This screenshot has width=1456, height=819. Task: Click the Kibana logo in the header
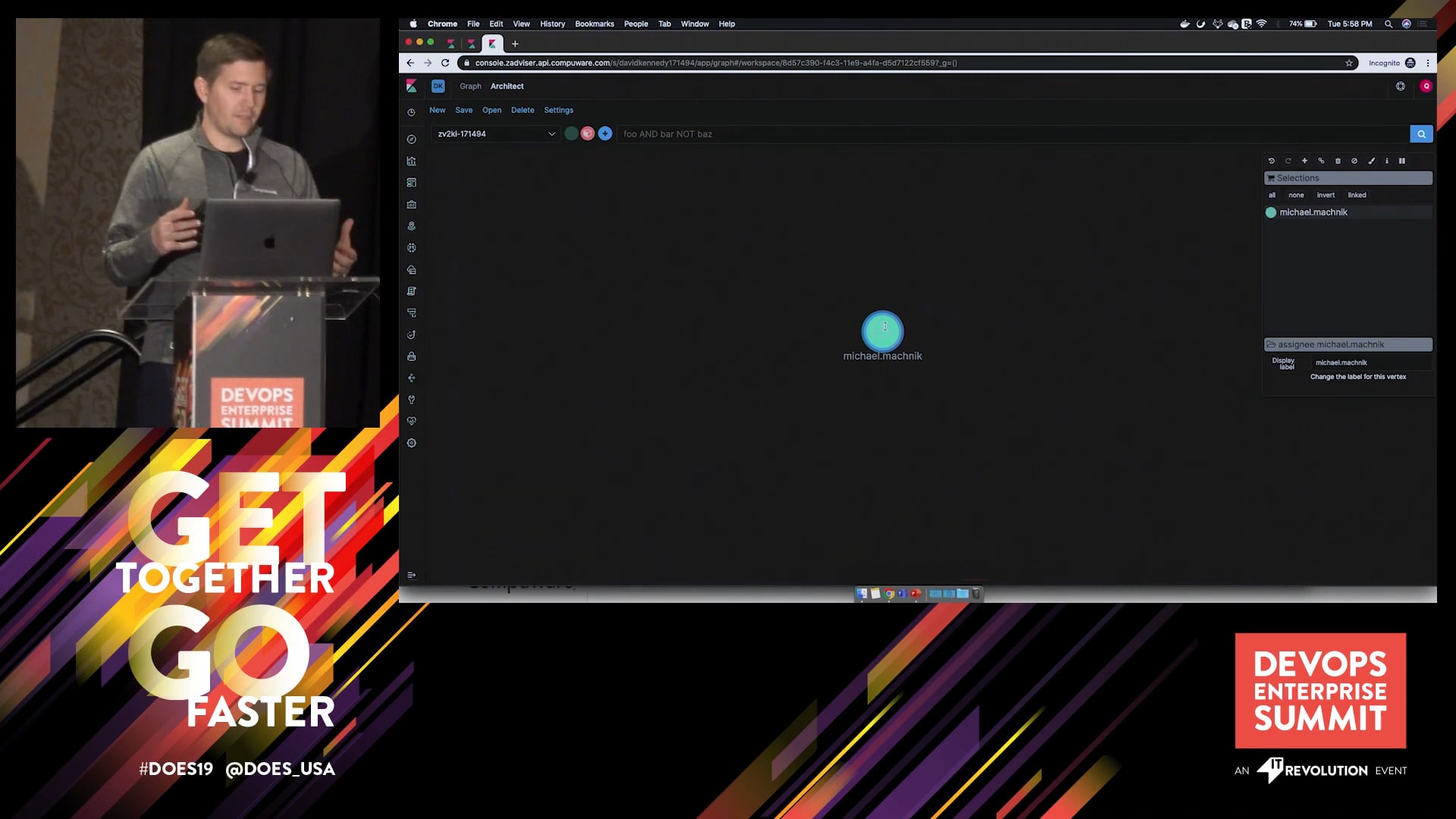[411, 86]
